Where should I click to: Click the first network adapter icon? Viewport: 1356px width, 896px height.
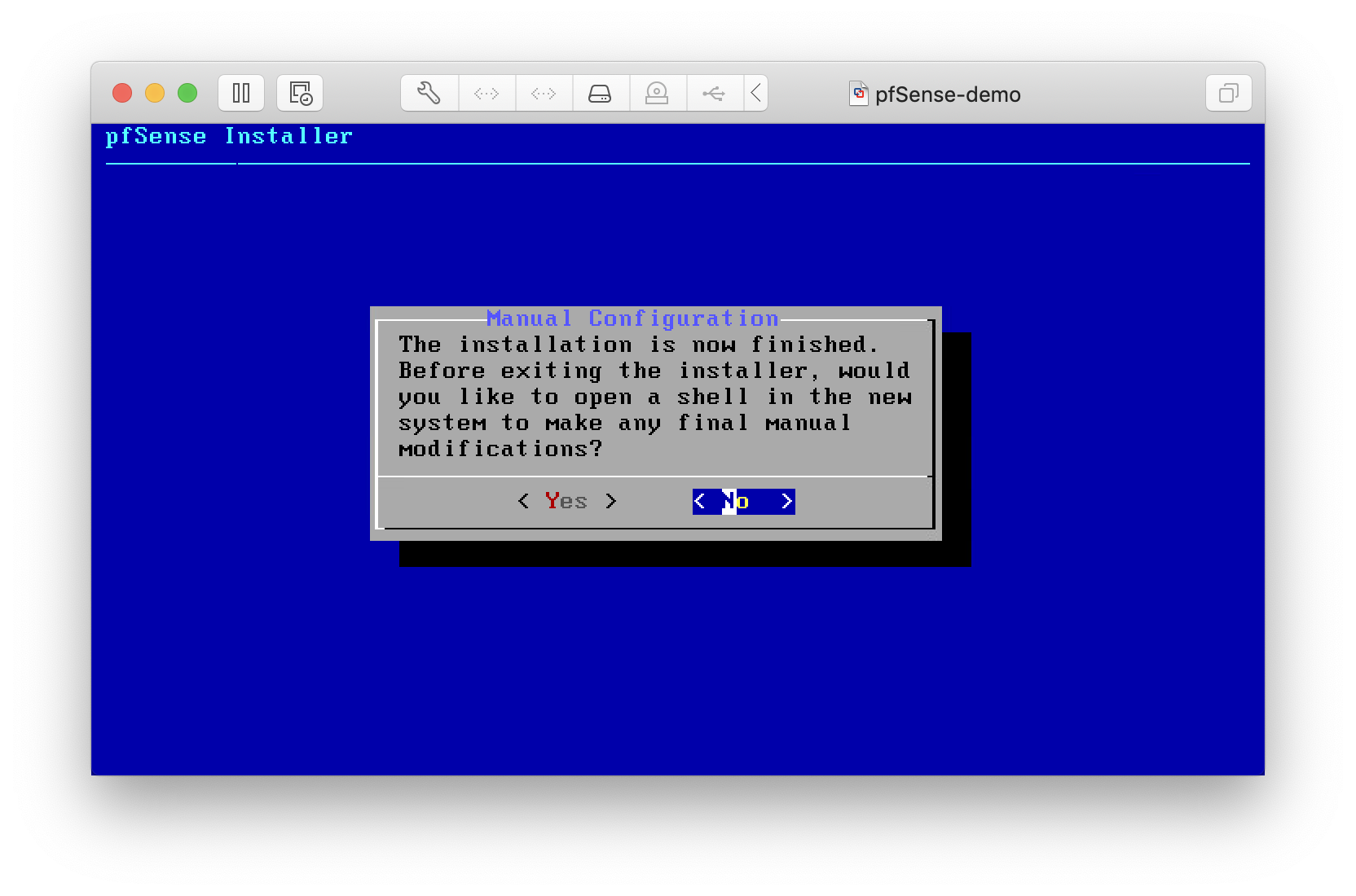point(486,93)
